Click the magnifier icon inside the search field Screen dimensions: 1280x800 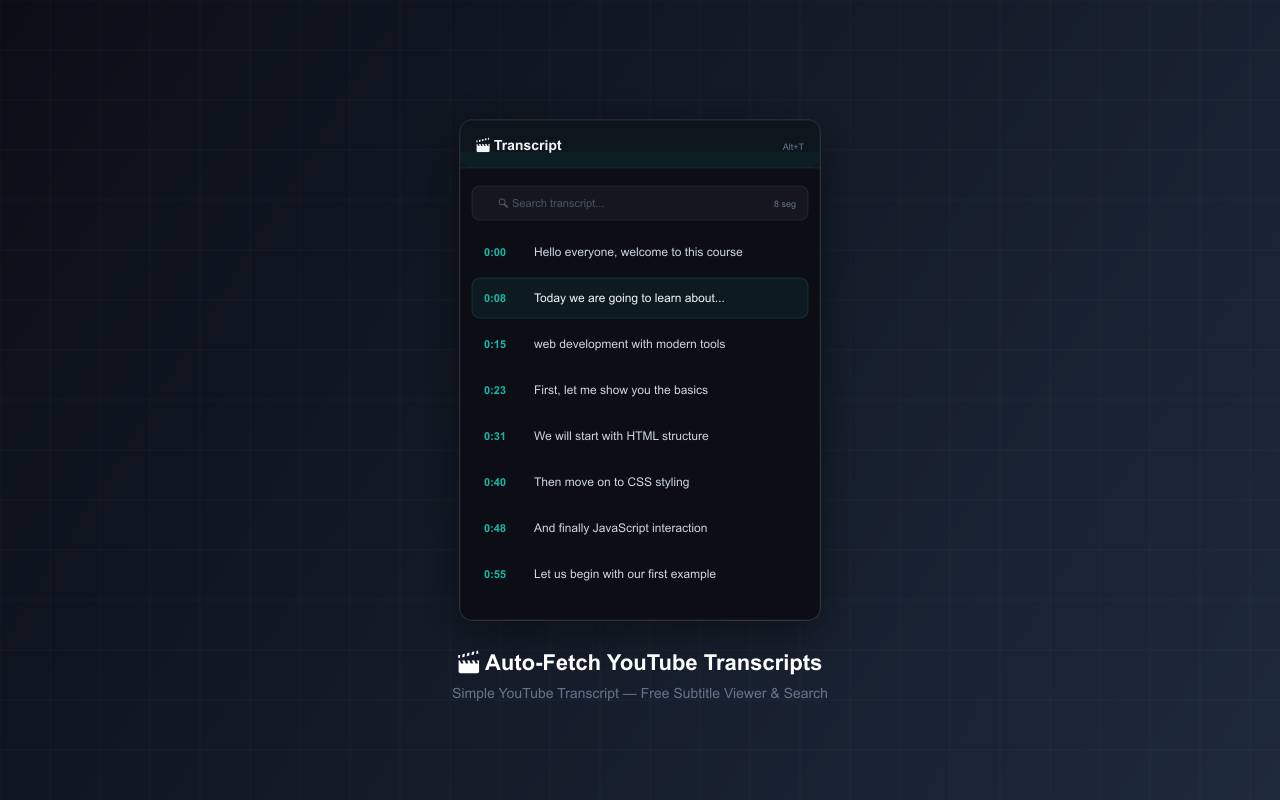503,203
